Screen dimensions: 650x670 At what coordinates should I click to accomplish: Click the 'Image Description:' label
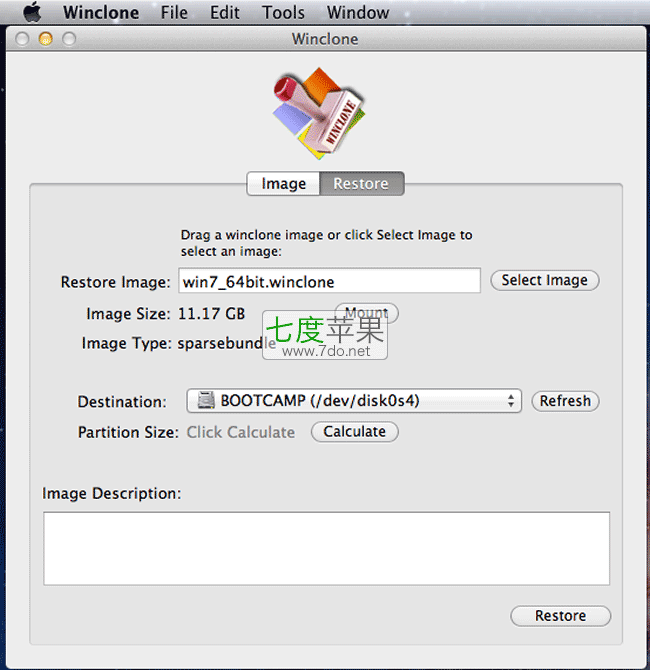click(112, 494)
